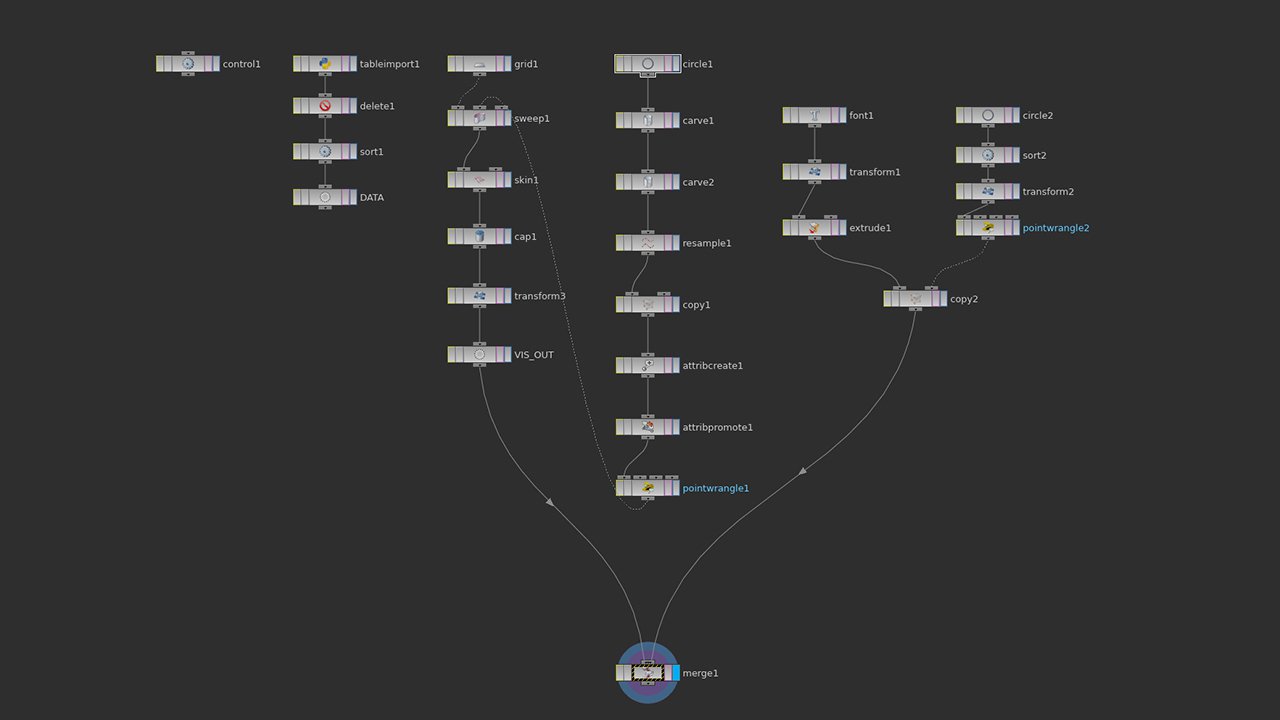
Task: Select the control1 node icon
Action: click(x=188, y=64)
